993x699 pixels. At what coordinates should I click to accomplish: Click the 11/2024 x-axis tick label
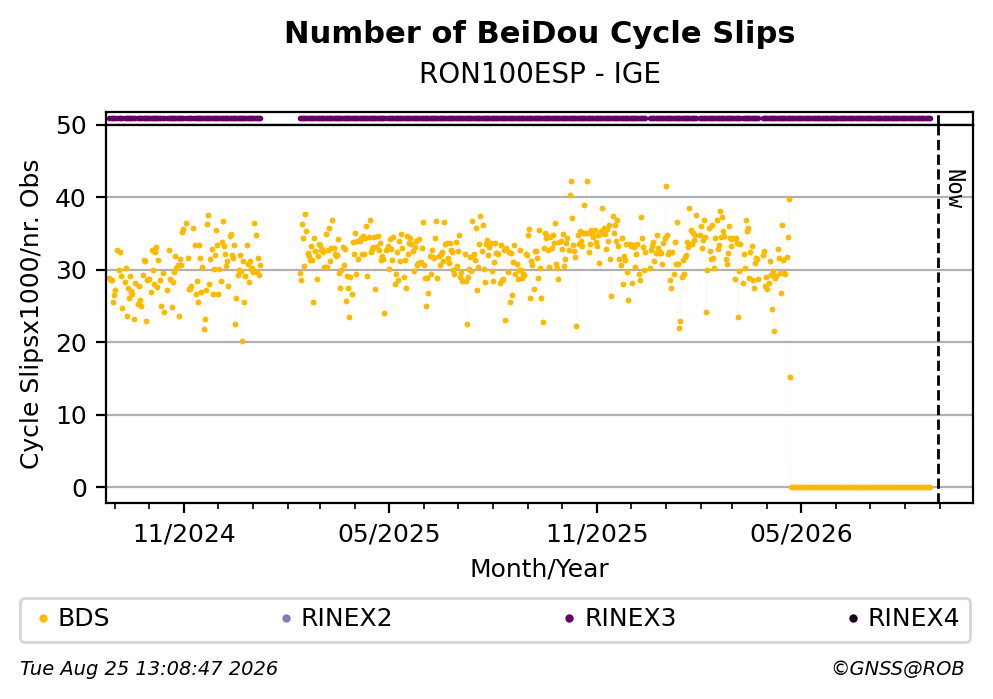pos(184,534)
